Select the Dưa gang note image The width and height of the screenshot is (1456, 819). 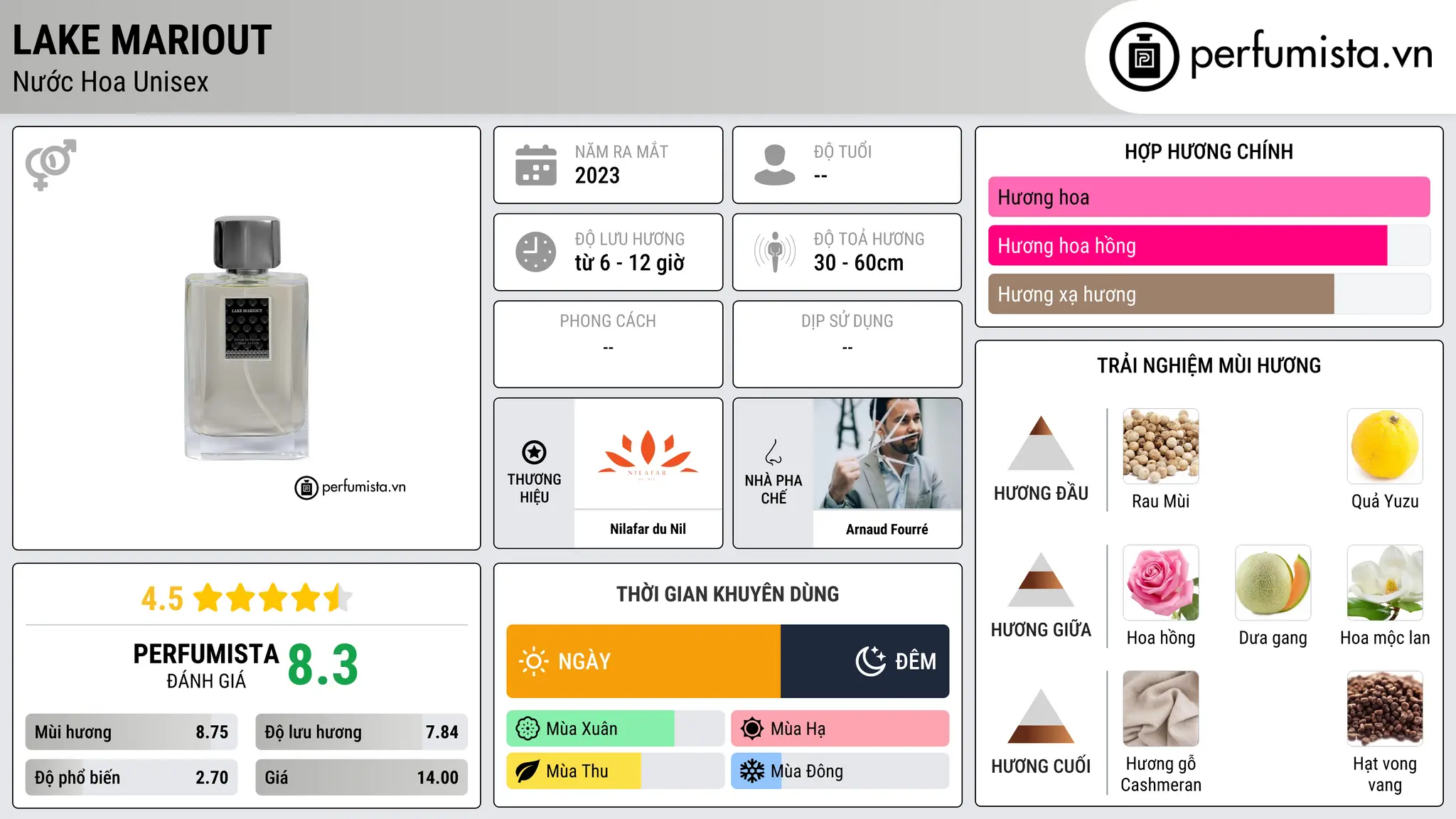(x=1273, y=583)
